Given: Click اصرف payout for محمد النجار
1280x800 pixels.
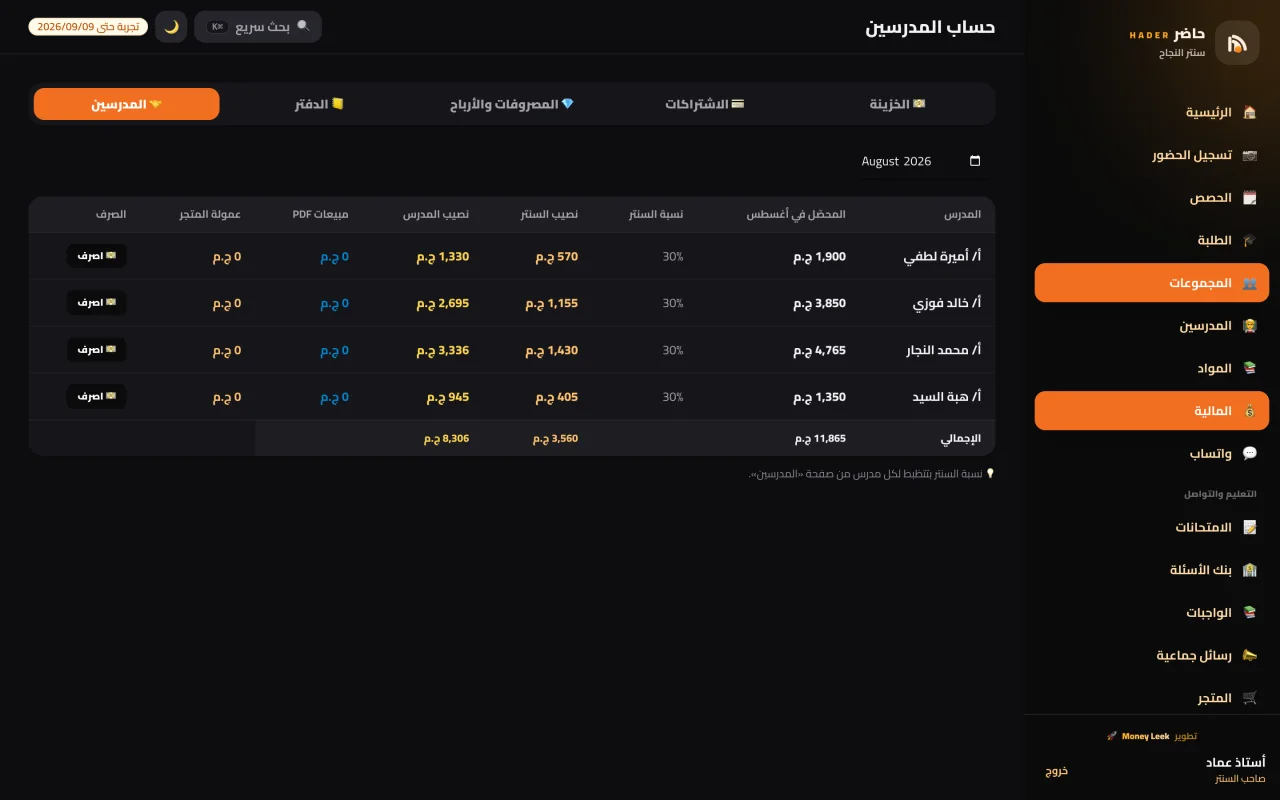Looking at the screenshot, I should (x=97, y=350).
